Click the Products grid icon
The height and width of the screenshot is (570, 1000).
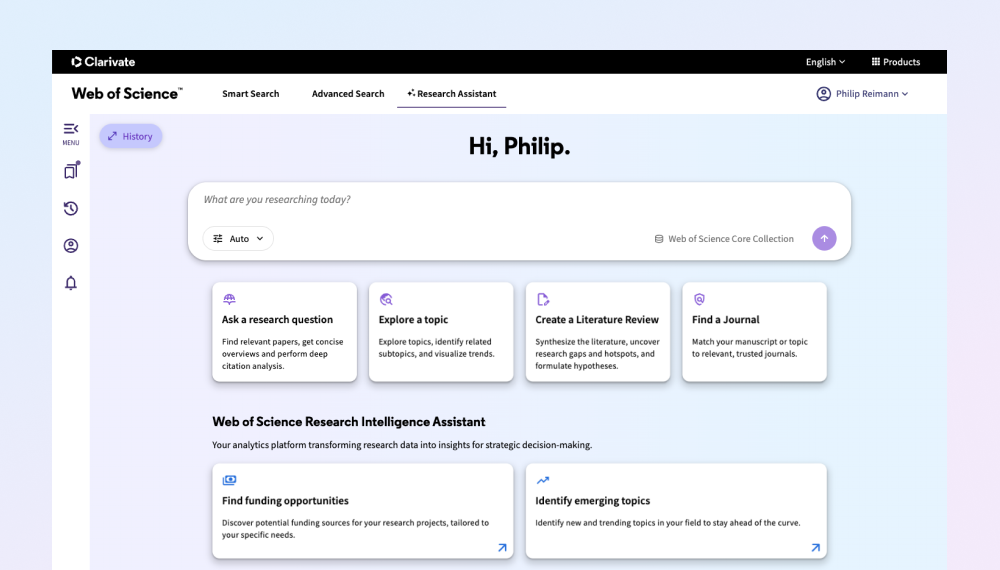876,62
